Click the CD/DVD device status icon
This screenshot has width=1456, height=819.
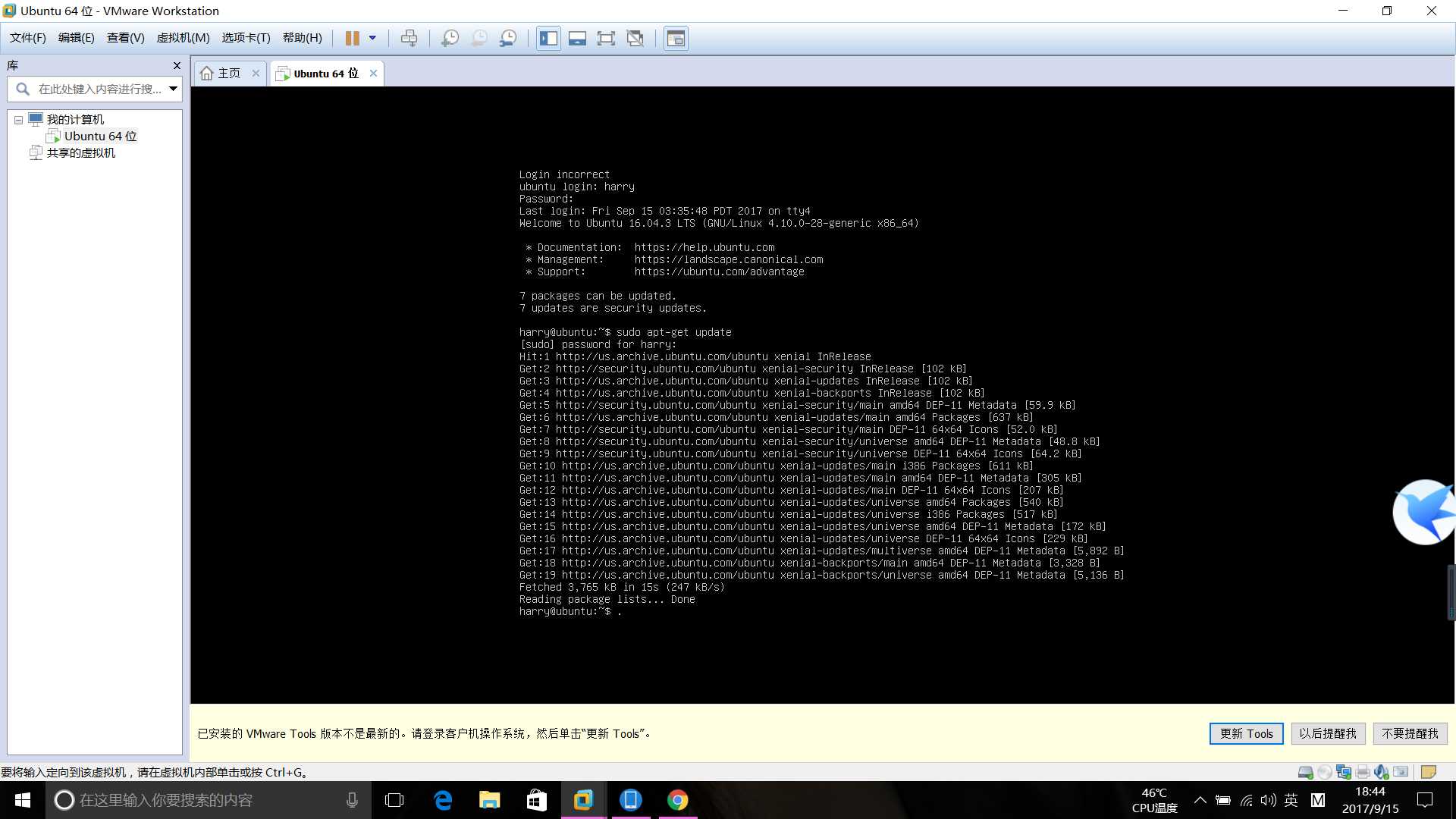tap(1324, 772)
